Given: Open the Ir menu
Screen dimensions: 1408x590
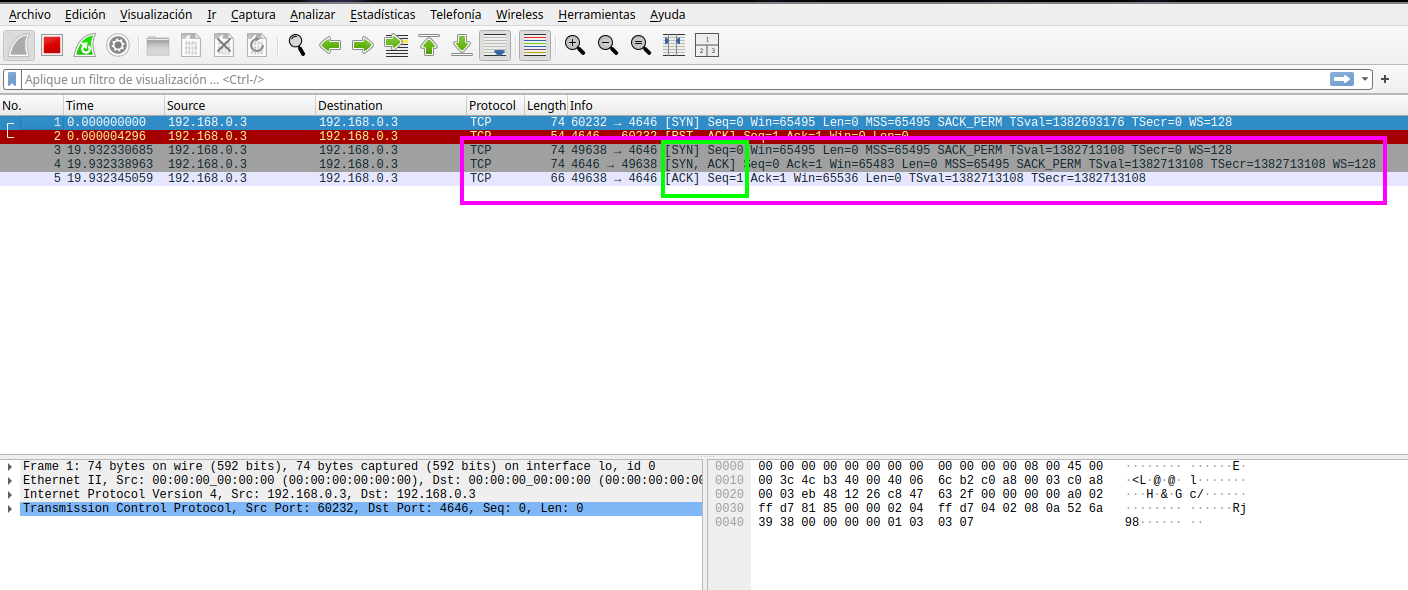Looking at the screenshot, I should point(211,14).
